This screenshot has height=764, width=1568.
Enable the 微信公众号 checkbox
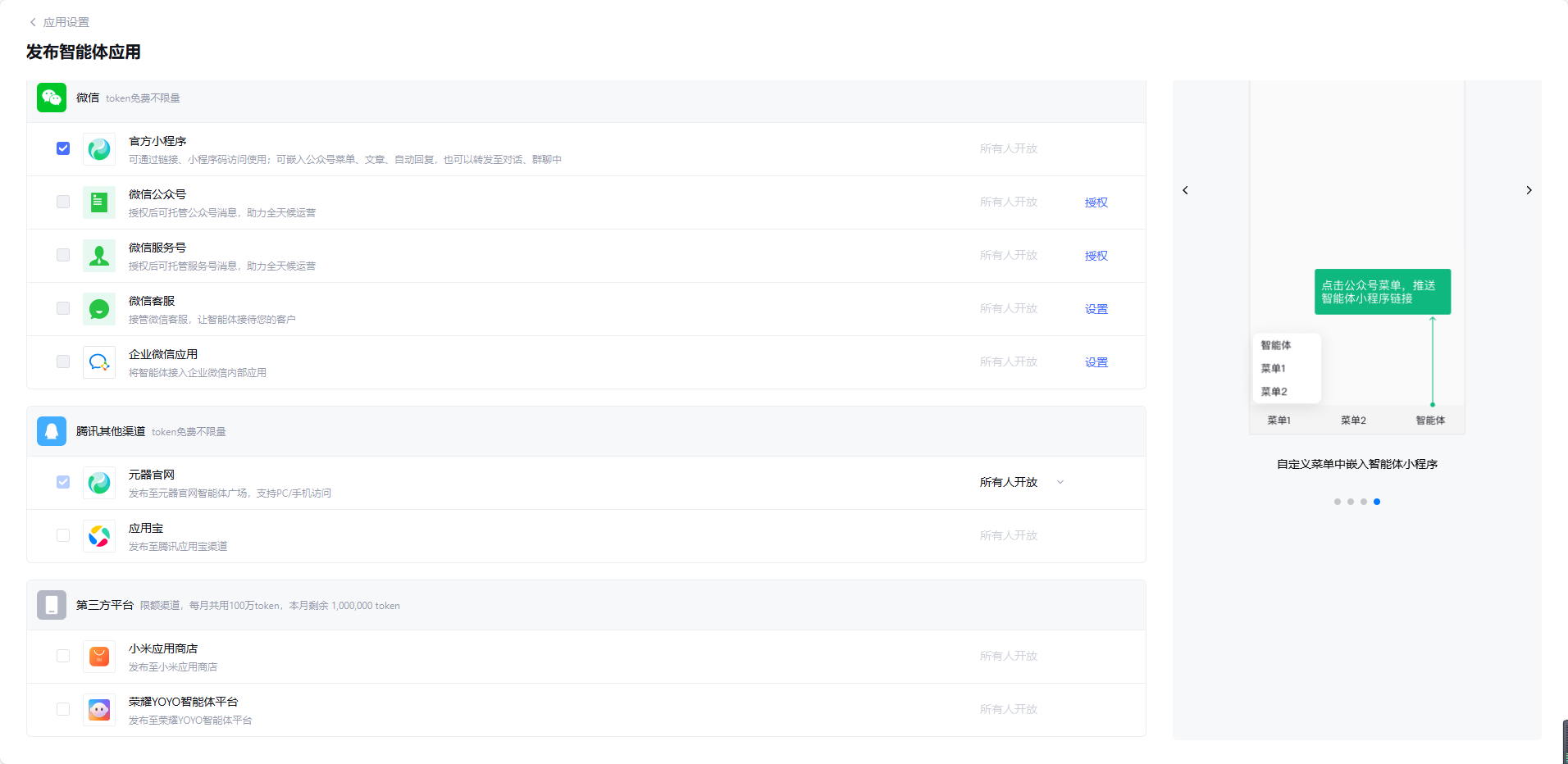click(63, 202)
